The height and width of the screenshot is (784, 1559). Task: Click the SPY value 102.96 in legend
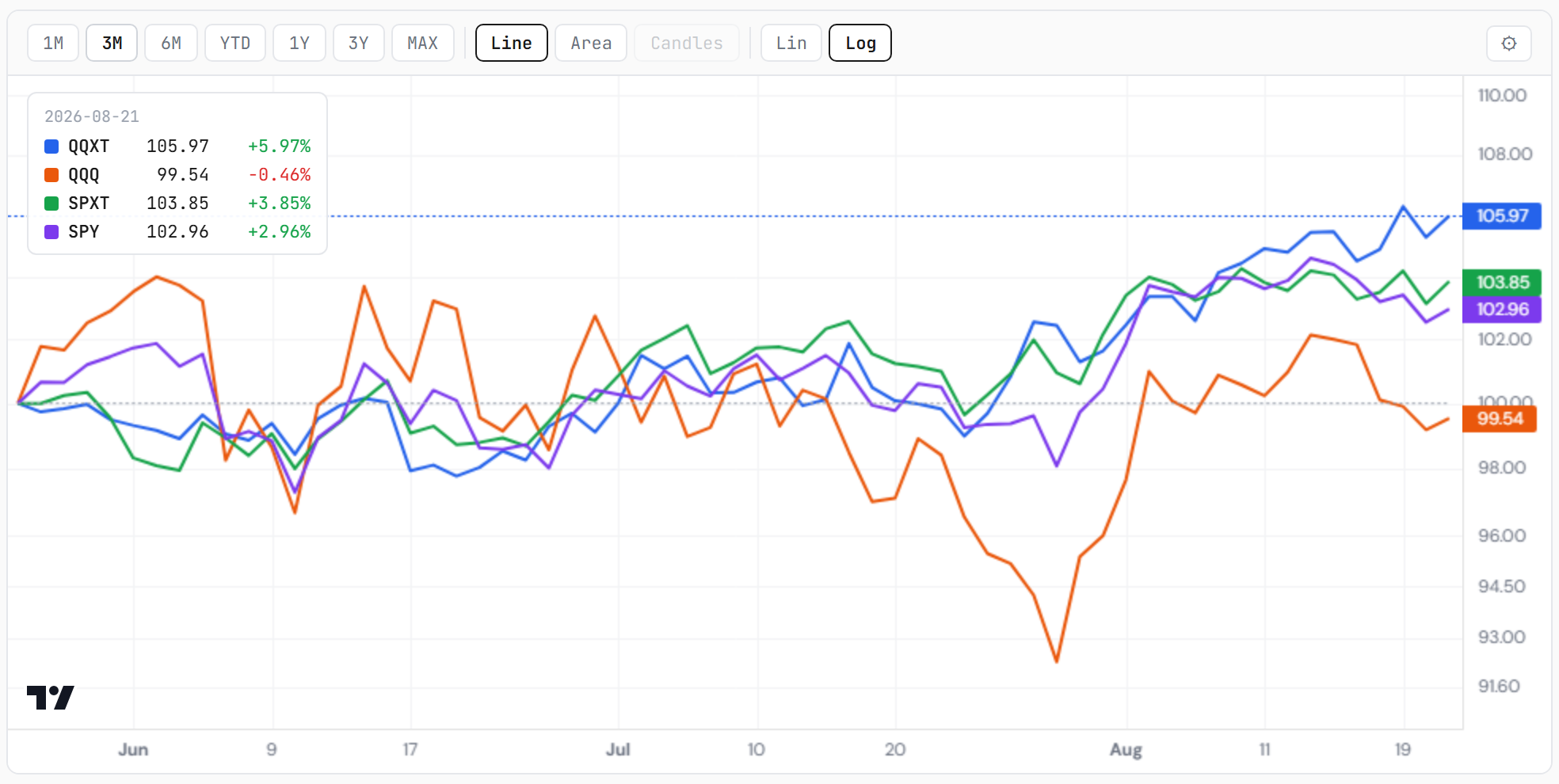[x=178, y=232]
